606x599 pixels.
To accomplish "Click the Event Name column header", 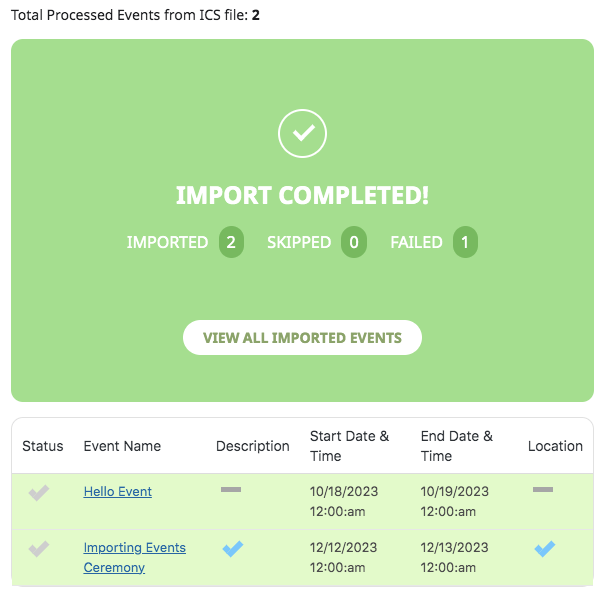I will (122, 446).
